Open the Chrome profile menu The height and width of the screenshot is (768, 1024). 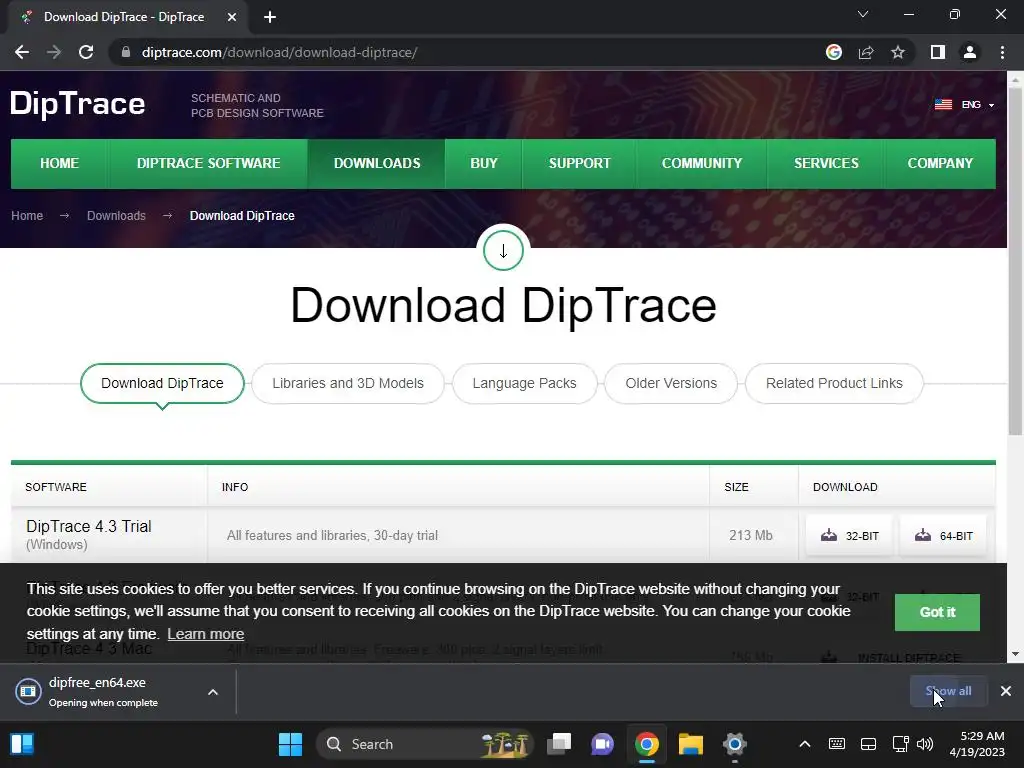point(970,52)
